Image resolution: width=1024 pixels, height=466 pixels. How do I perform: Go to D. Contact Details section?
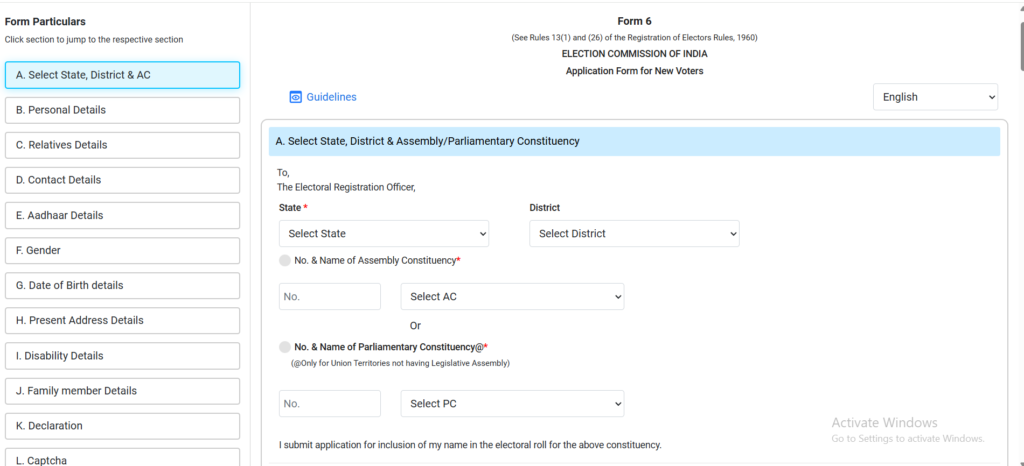tap(122, 180)
